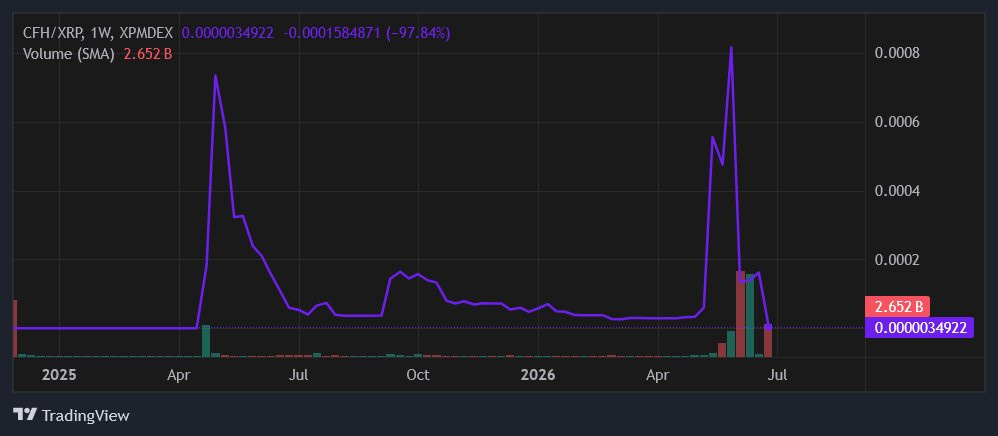Click the first Apr label after 2025
The image size is (998, 436).
(179, 375)
